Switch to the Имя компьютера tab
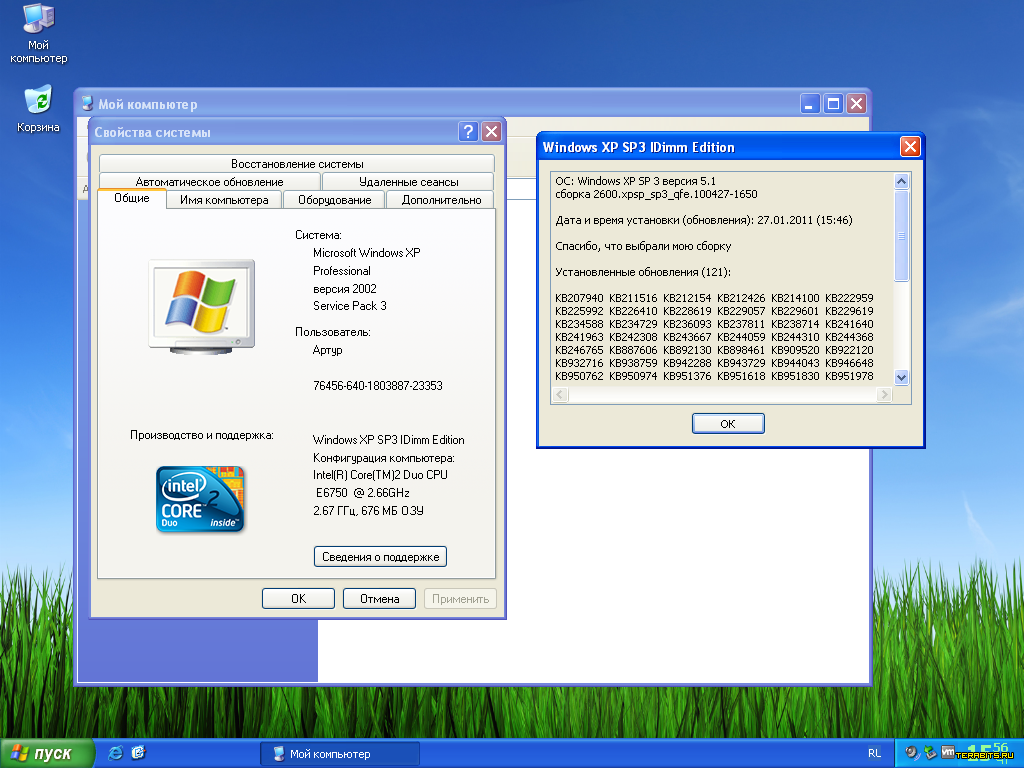Viewport: 1024px width, 768px height. 224,200
